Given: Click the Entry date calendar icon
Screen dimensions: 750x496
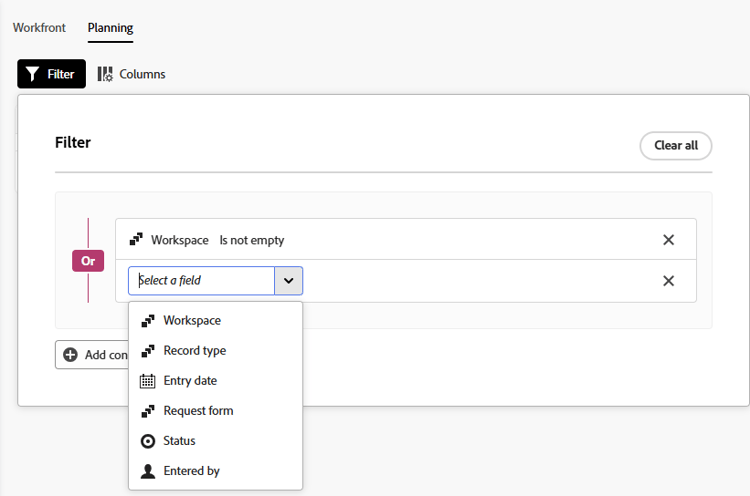Looking at the screenshot, I should coord(148,381).
